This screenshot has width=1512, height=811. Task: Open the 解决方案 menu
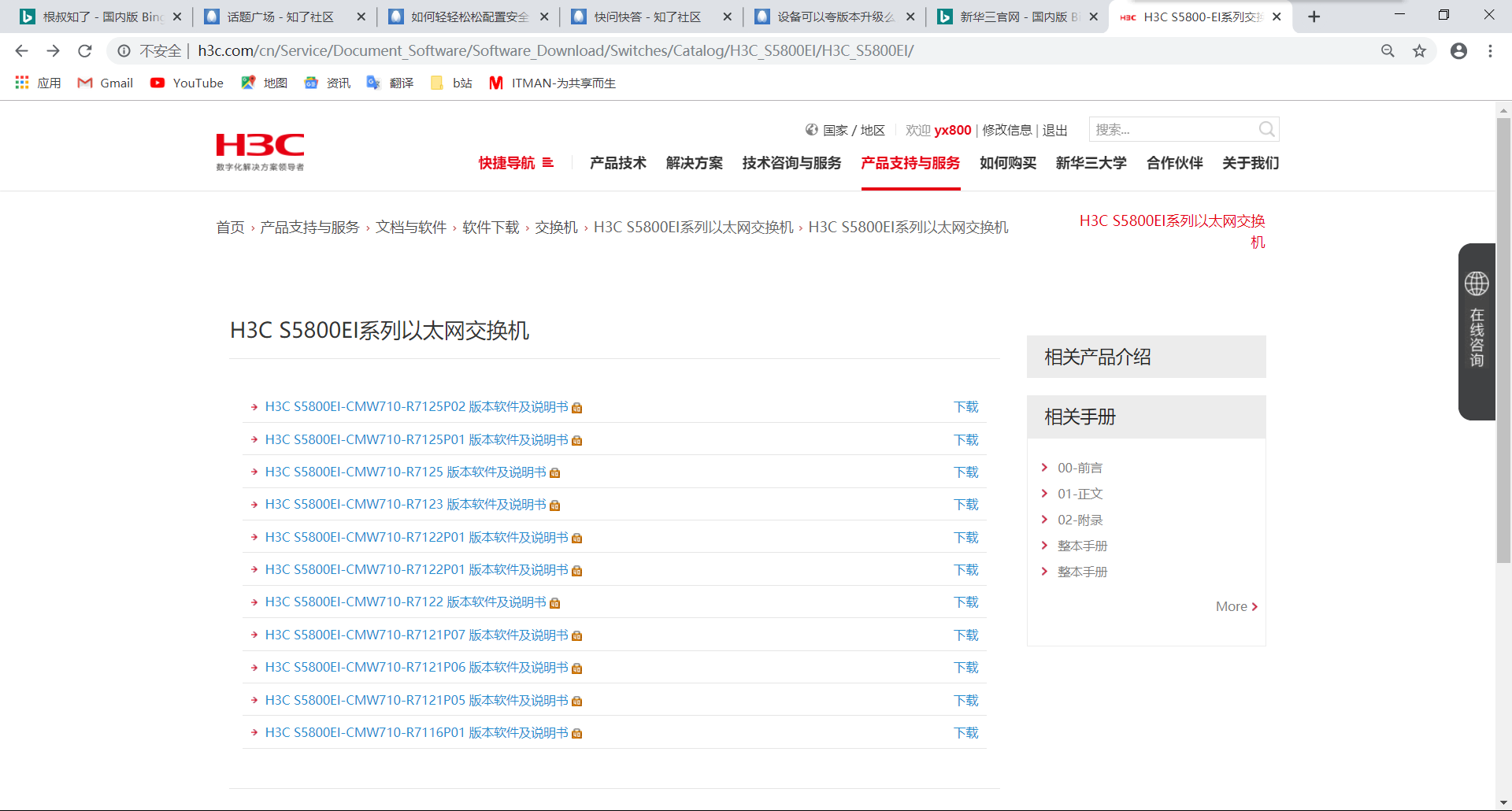pos(695,163)
